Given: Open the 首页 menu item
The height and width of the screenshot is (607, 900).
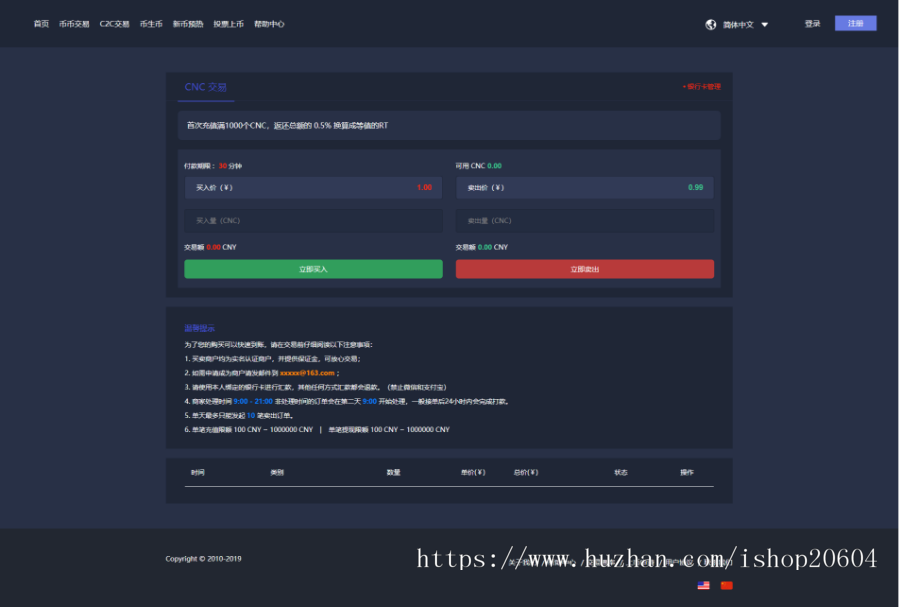Looking at the screenshot, I should pos(40,23).
